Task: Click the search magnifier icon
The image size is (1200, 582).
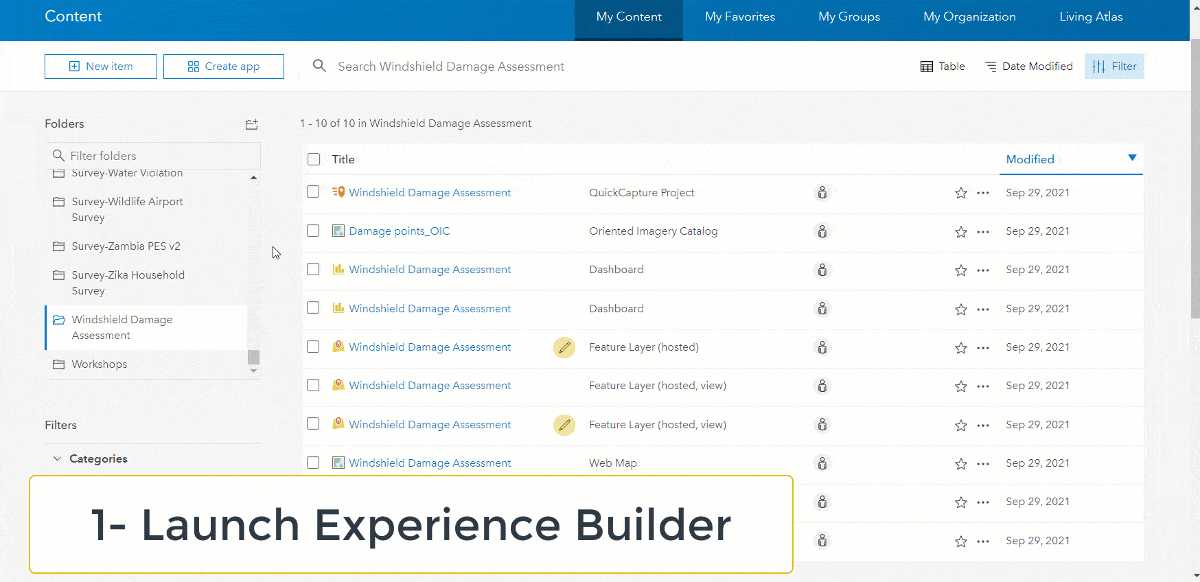Action: (320, 66)
